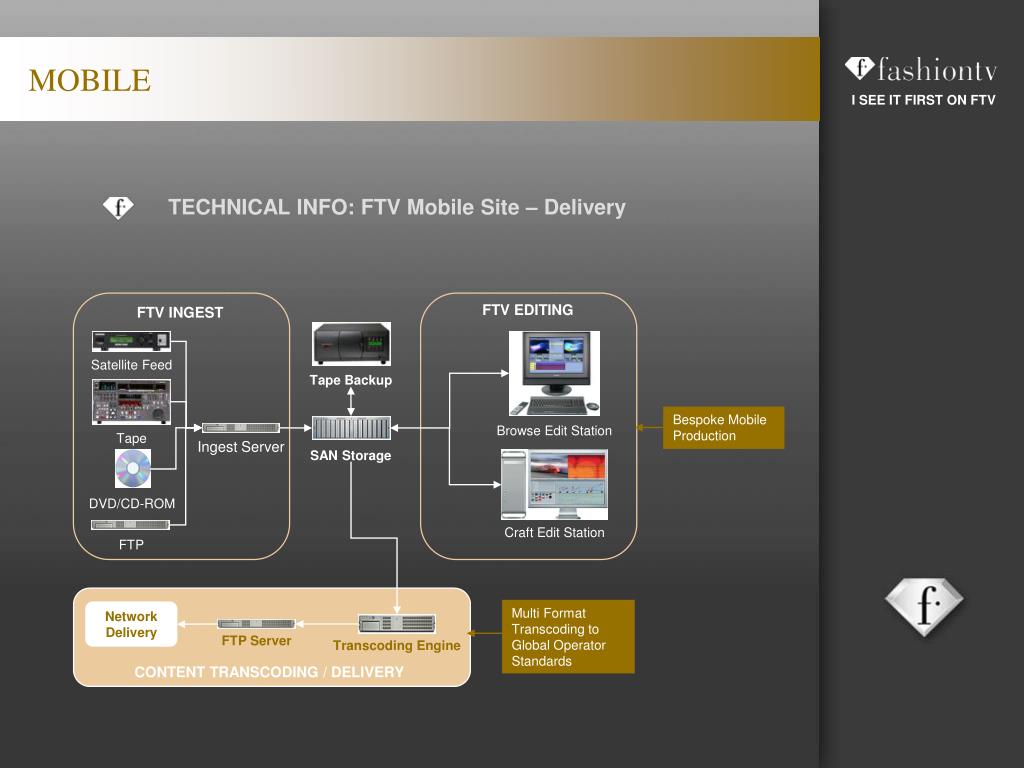Click the Tape label under the deck
This screenshot has height=768, width=1024.
pos(131,438)
